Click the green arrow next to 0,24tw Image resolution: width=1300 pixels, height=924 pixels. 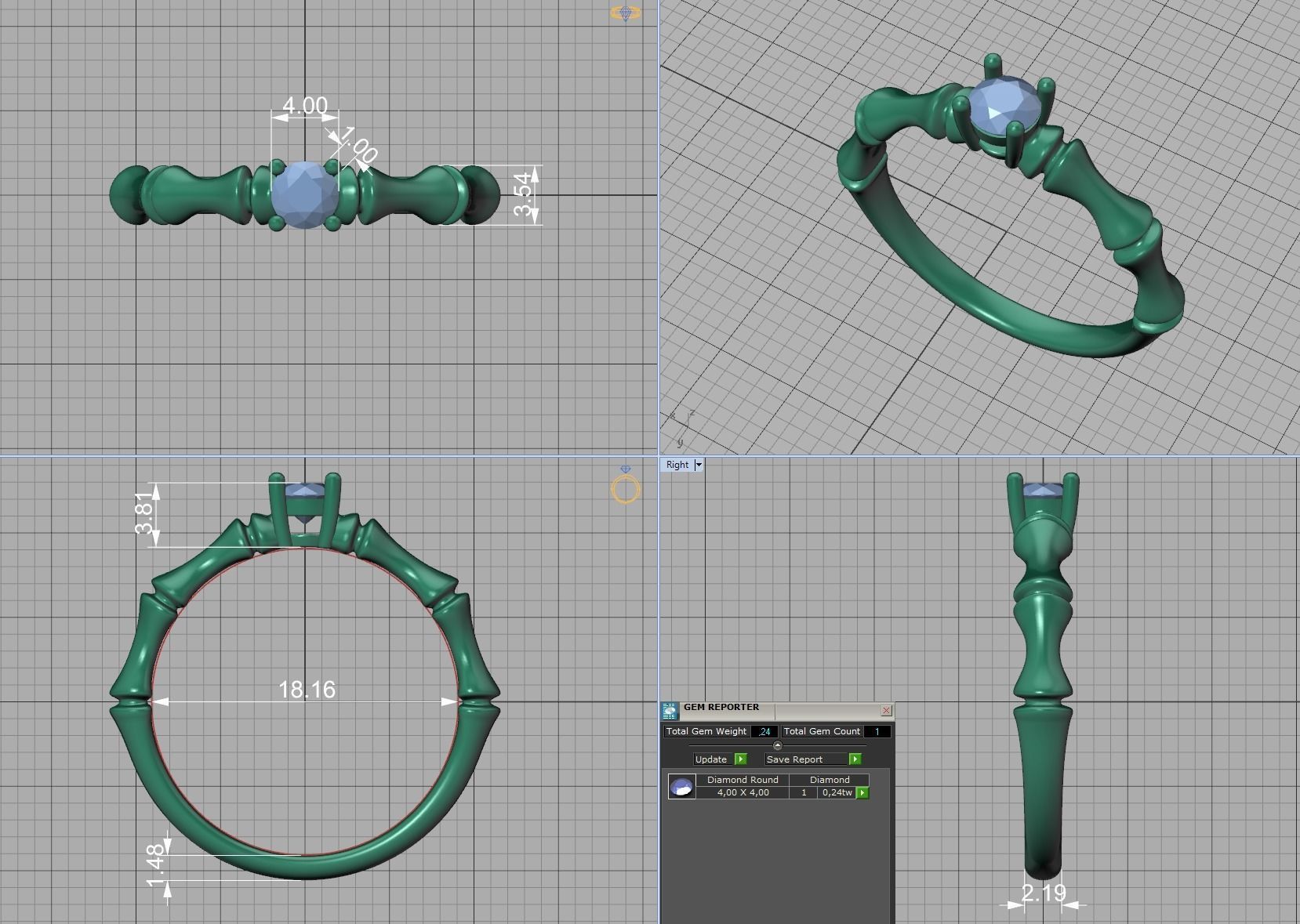(x=862, y=792)
